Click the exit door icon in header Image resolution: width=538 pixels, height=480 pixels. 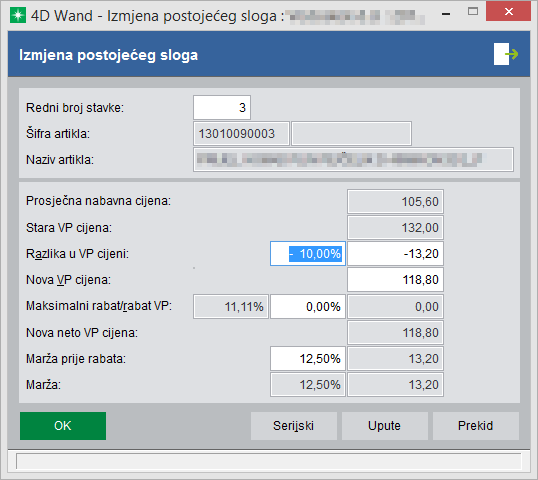pyautogui.click(x=506, y=54)
